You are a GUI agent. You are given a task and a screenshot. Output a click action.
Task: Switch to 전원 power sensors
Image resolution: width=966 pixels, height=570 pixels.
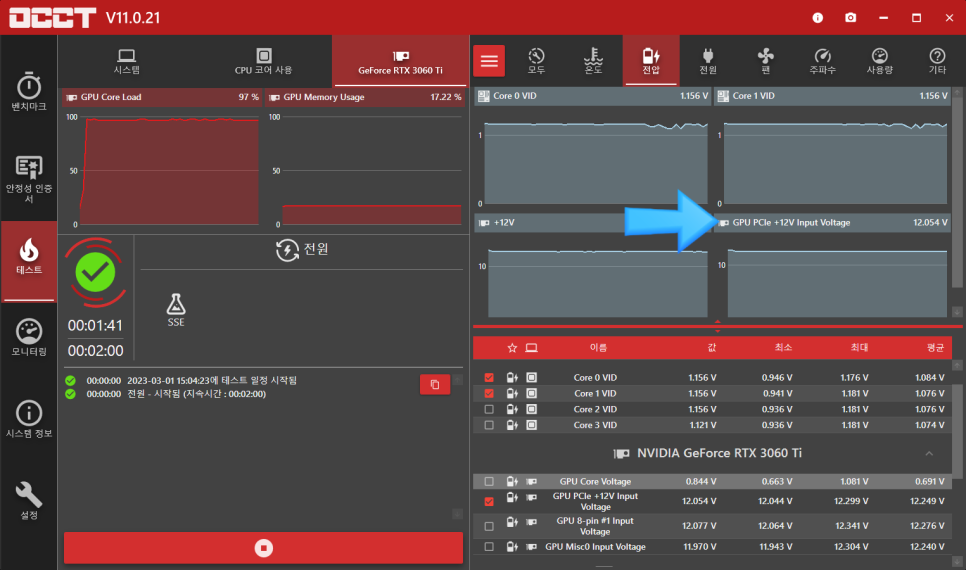708,62
